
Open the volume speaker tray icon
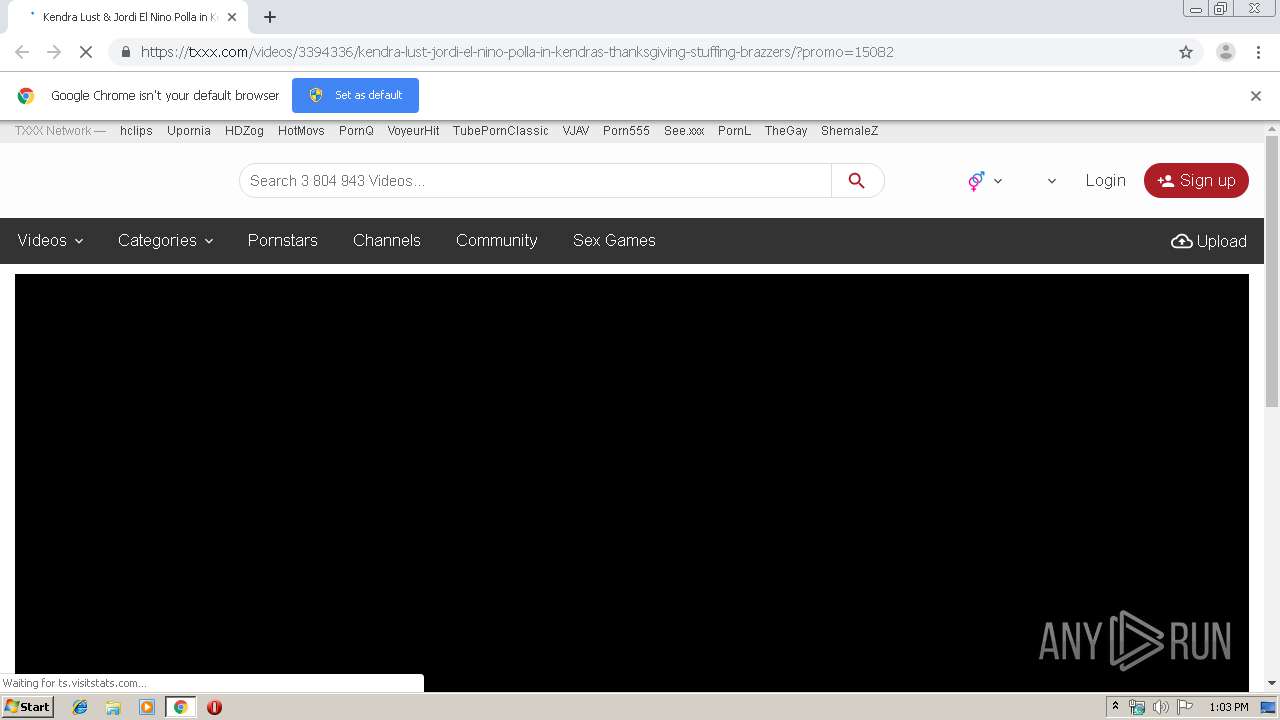point(1161,707)
